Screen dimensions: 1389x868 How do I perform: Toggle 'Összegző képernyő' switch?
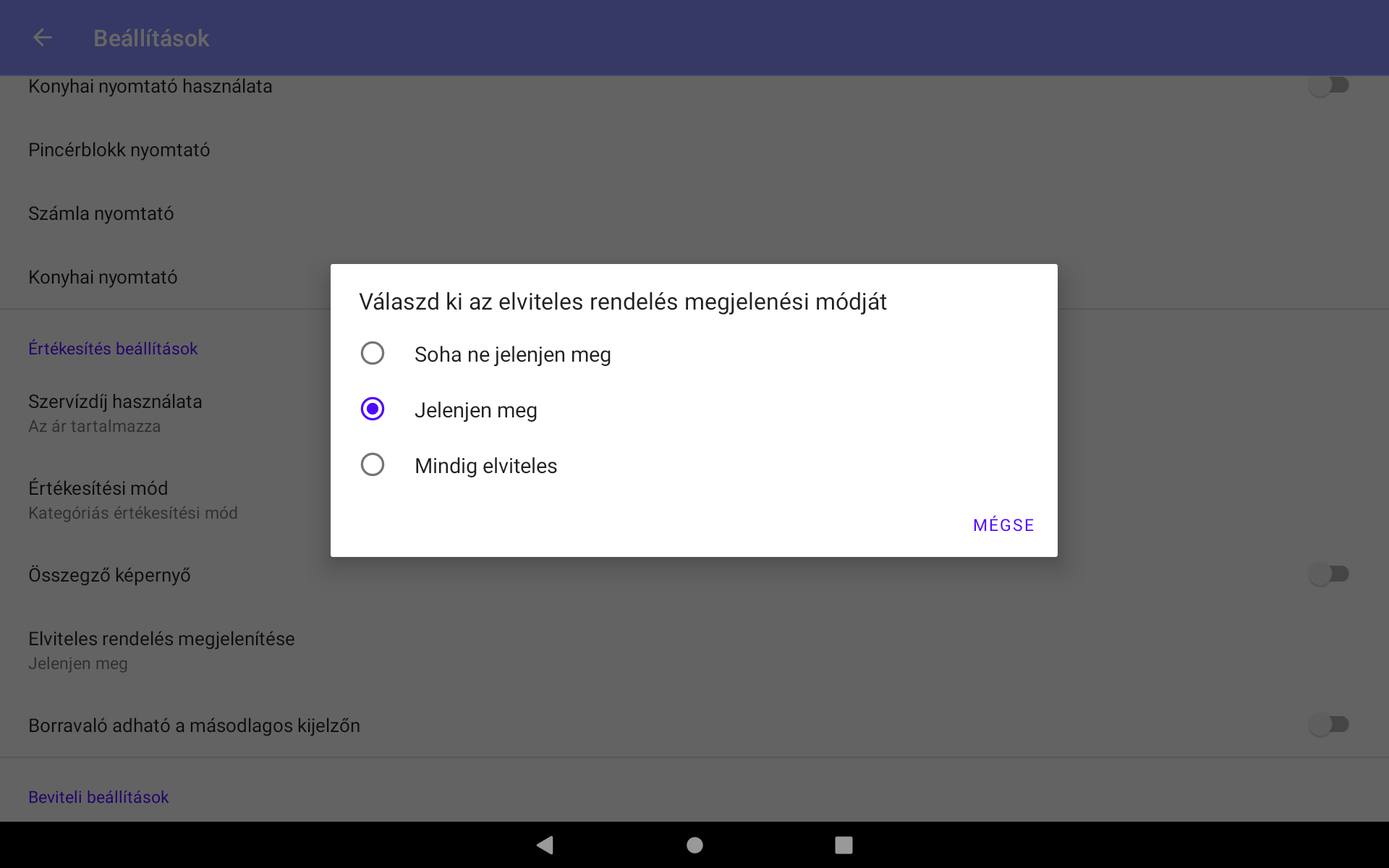coord(1328,575)
